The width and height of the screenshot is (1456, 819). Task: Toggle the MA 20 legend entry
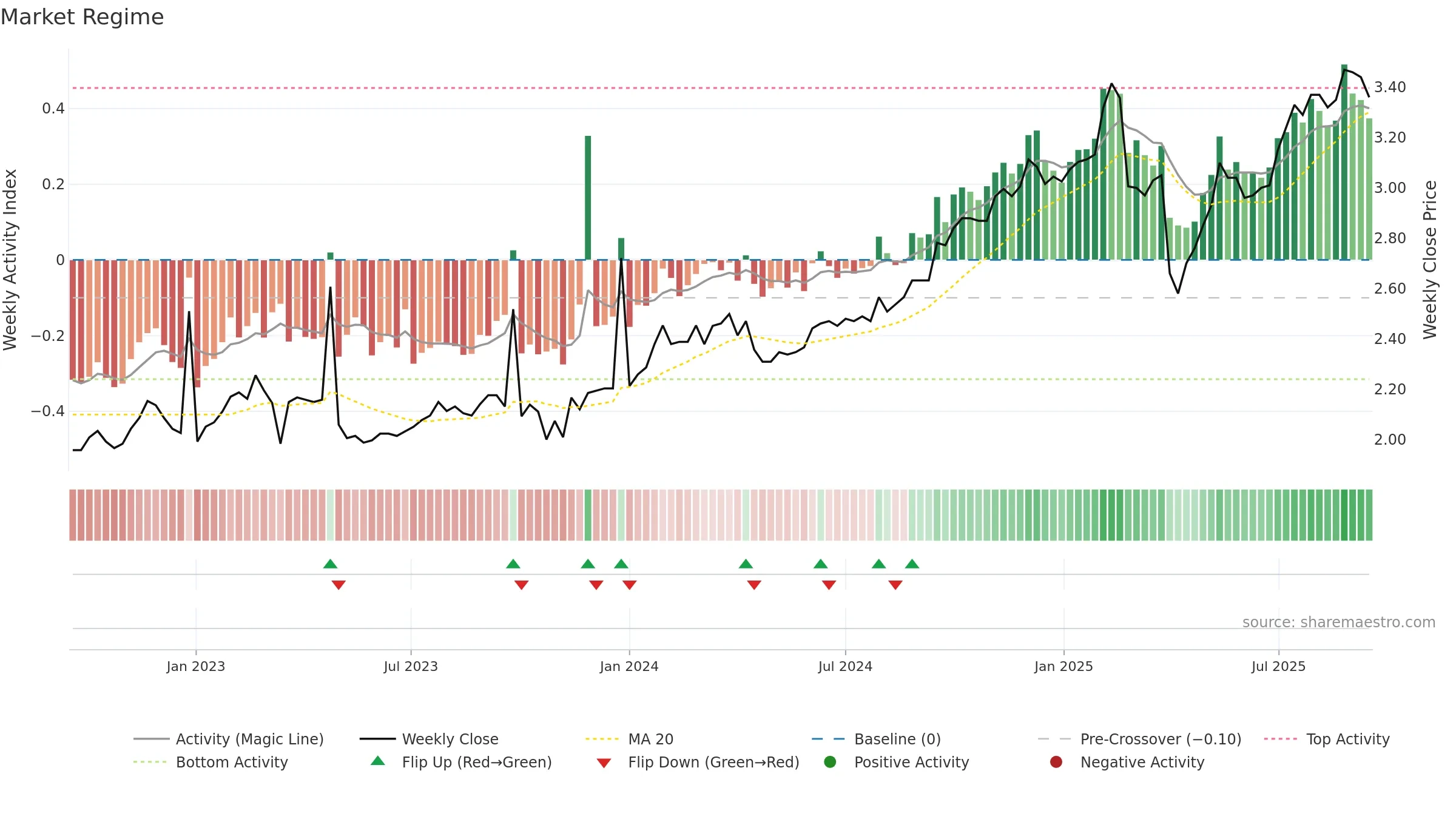[629, 739]
